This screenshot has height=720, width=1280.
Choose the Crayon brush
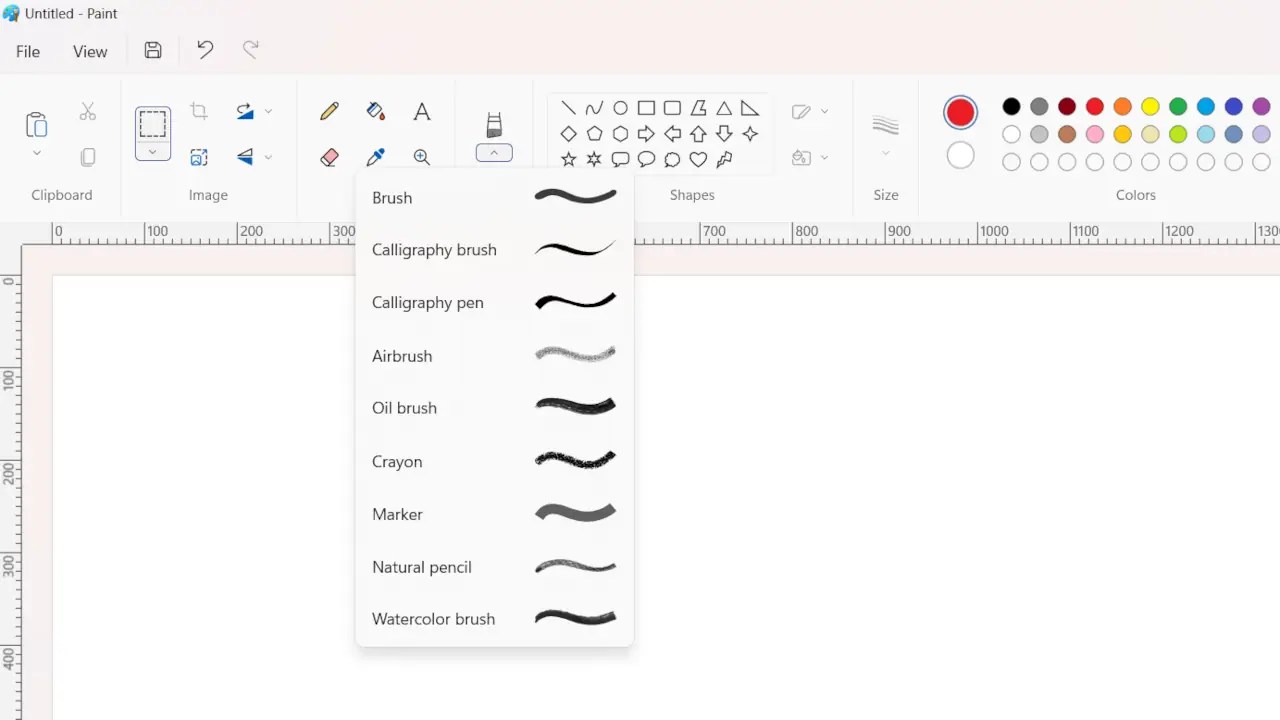tap(494, 461)
